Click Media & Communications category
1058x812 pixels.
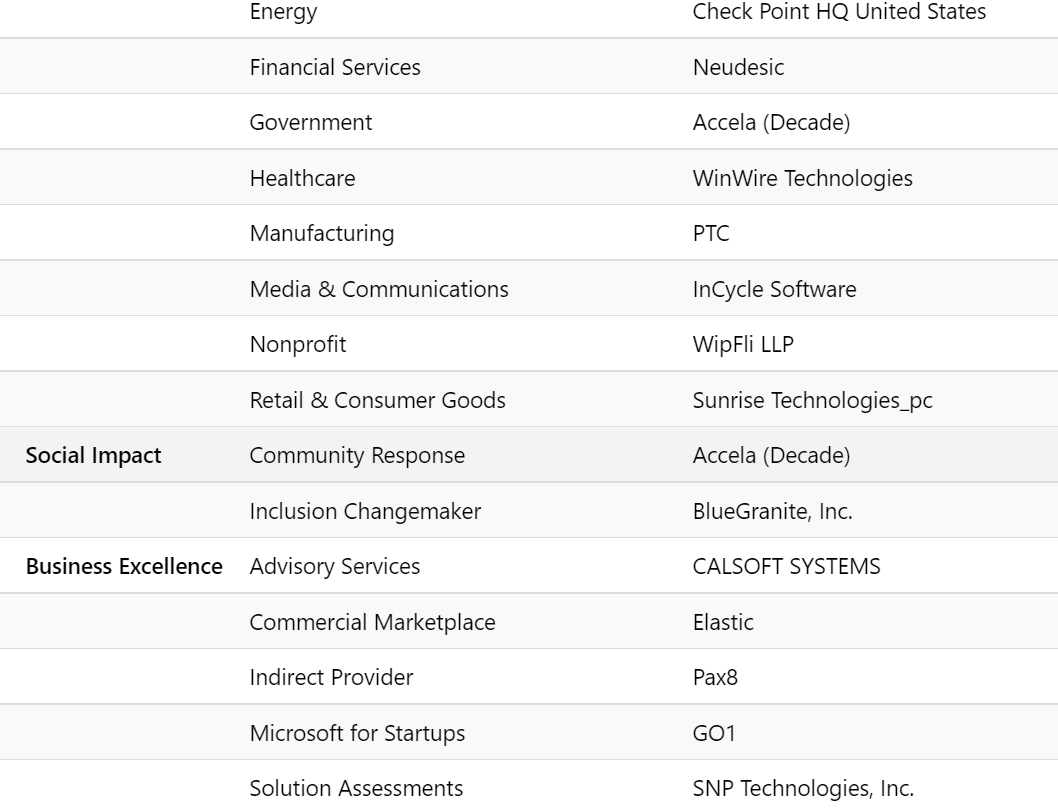379,289
